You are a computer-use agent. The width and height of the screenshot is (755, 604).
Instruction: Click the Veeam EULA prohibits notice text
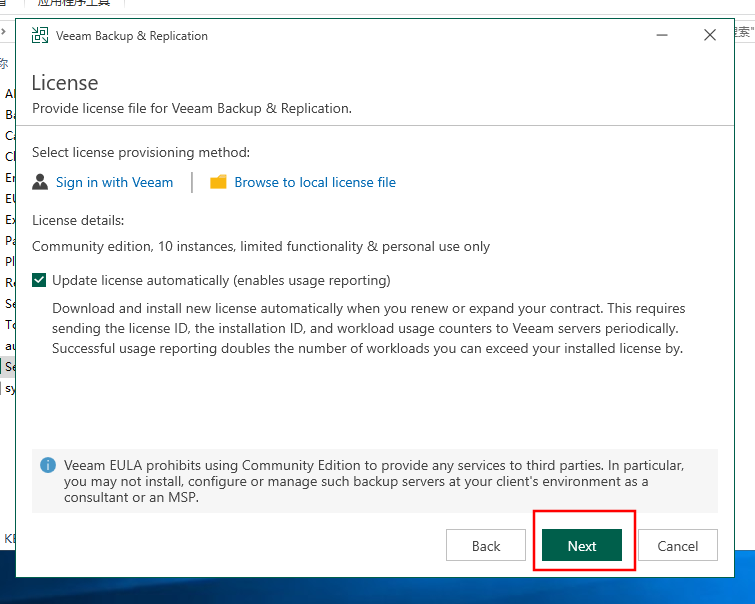[x=374, y=481]
